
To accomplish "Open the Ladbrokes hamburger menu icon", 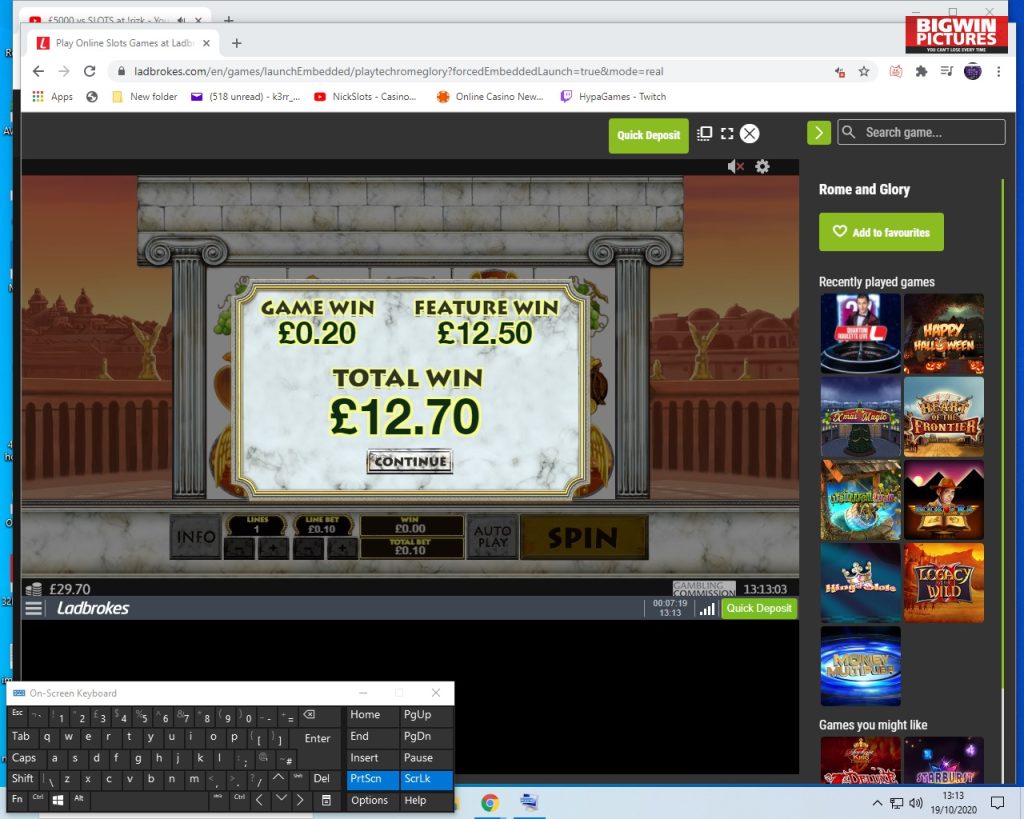I will pyautogui.click(x=34, y=608).
